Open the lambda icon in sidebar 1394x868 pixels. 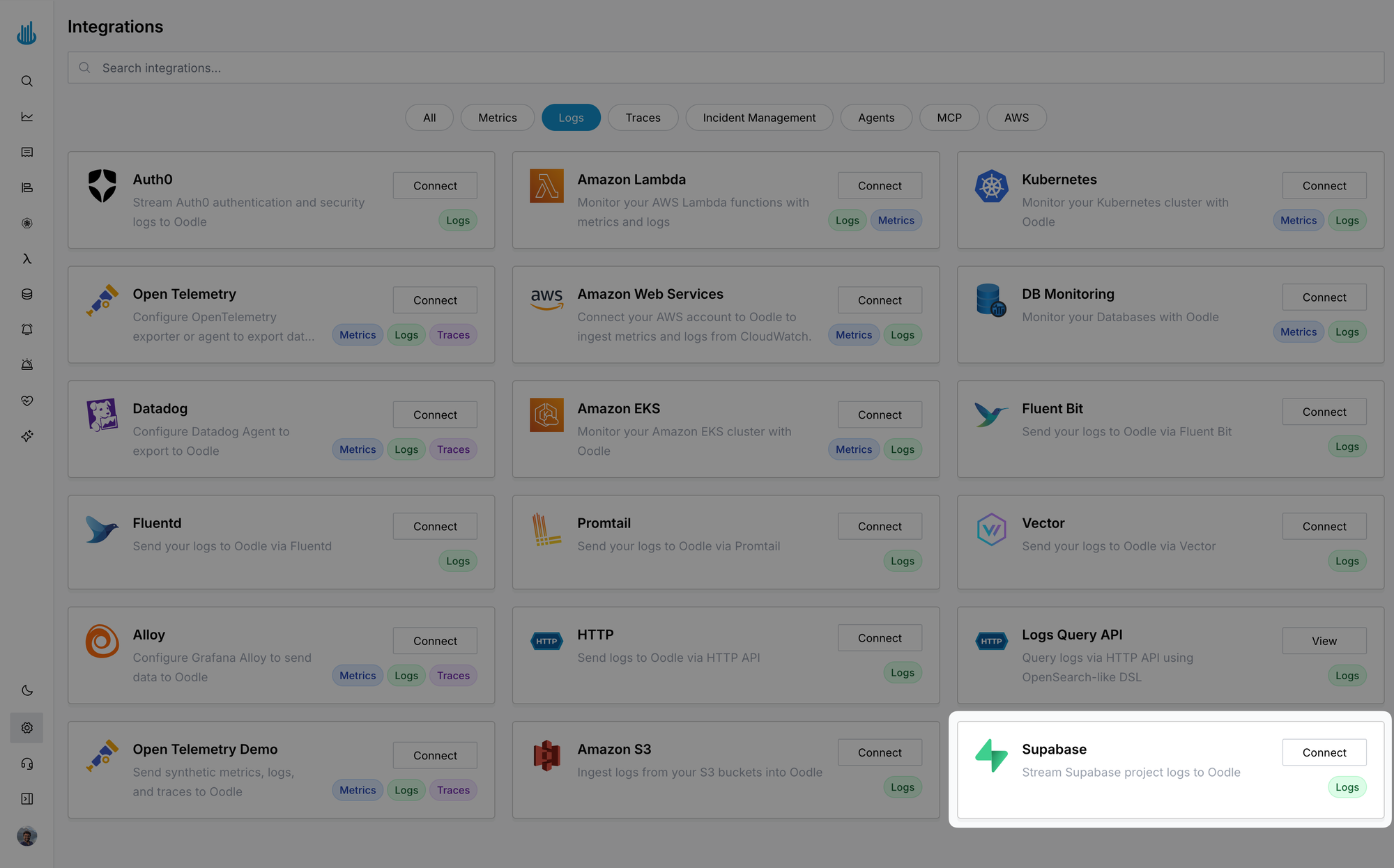26,258
